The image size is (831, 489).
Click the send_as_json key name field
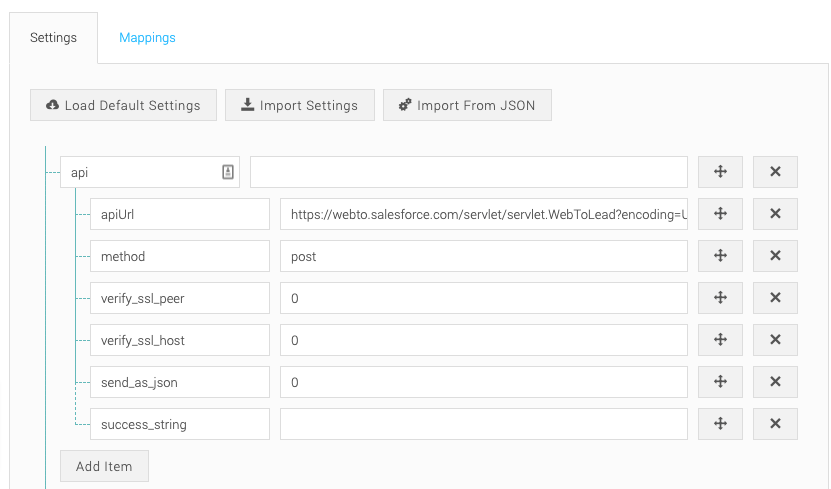179,382
